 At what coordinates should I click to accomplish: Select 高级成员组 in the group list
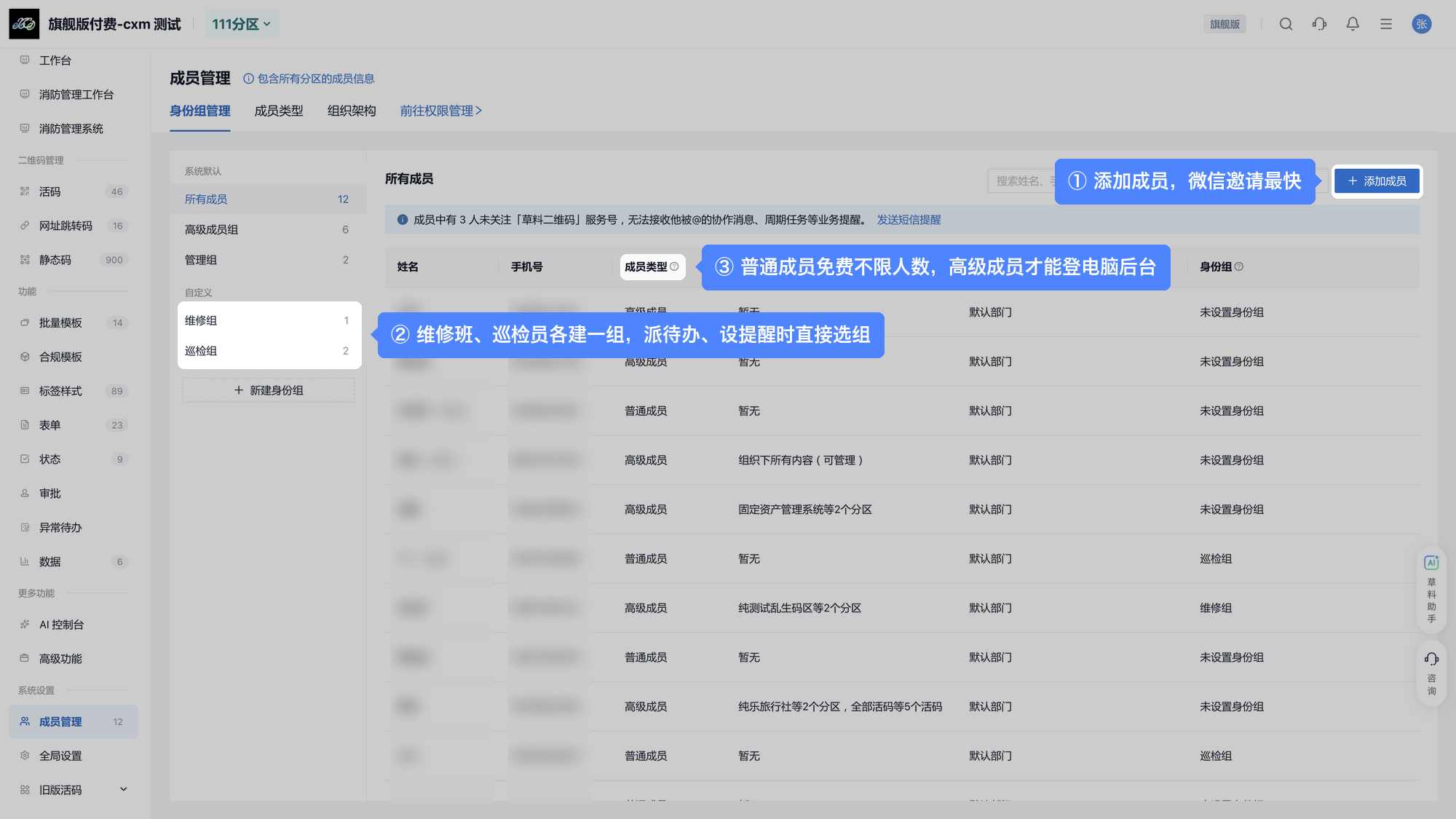[267, 229]
